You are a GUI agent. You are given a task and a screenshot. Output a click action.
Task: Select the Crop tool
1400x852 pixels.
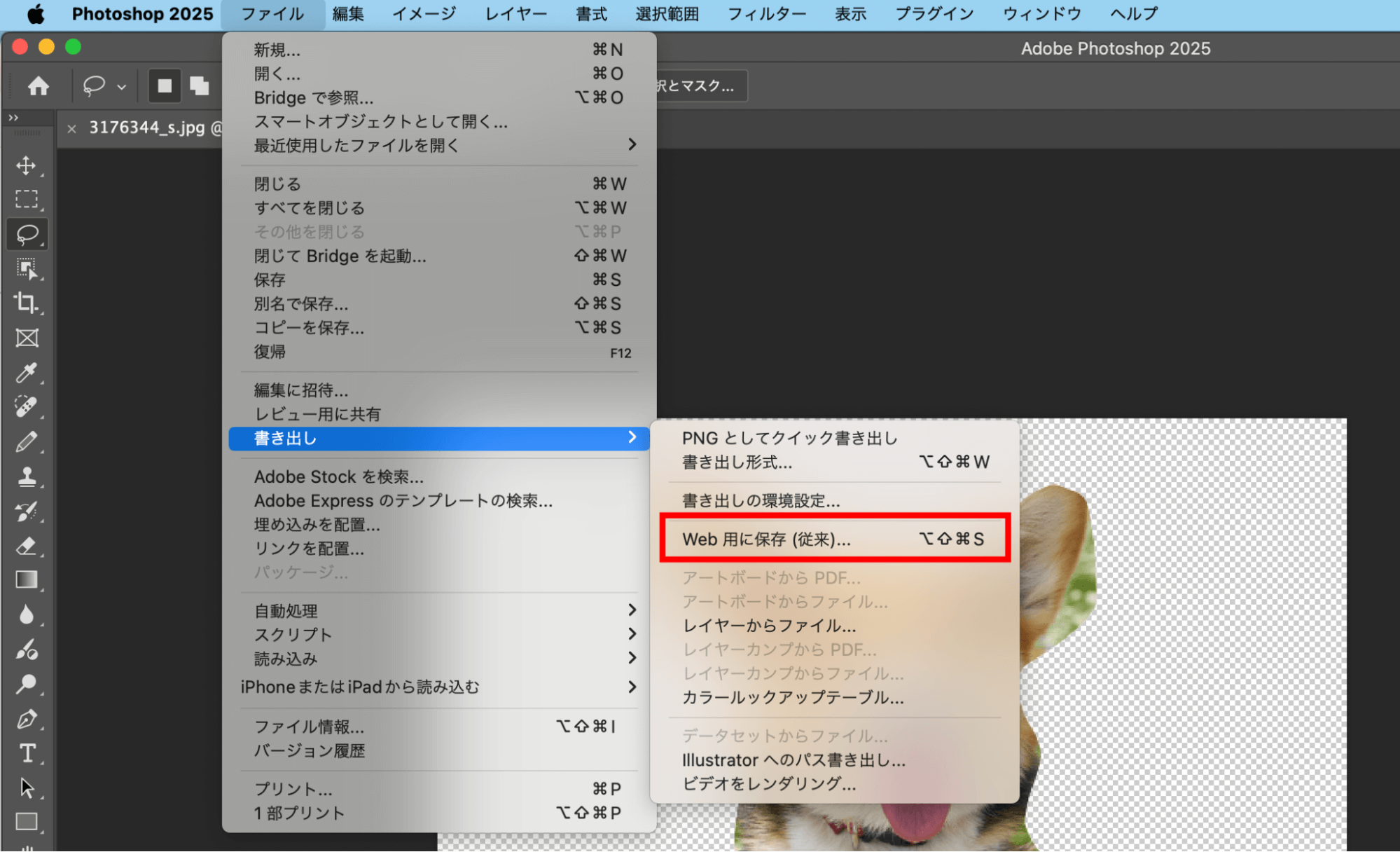(27, 303)
